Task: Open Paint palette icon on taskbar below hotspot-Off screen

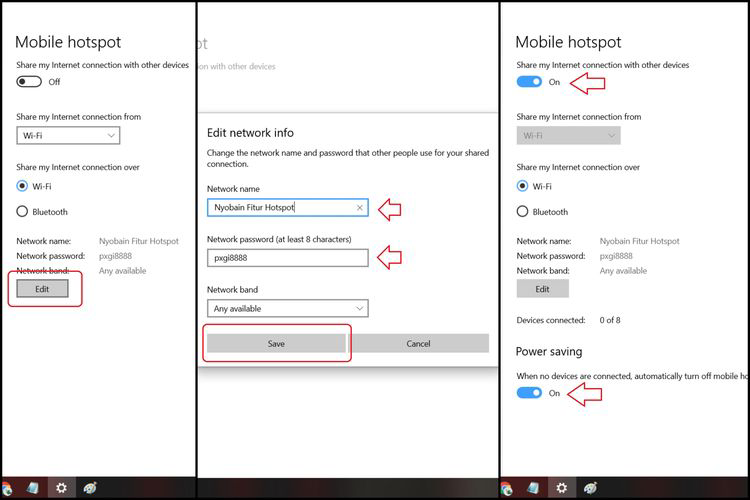Action: click(x=90, y=488)
